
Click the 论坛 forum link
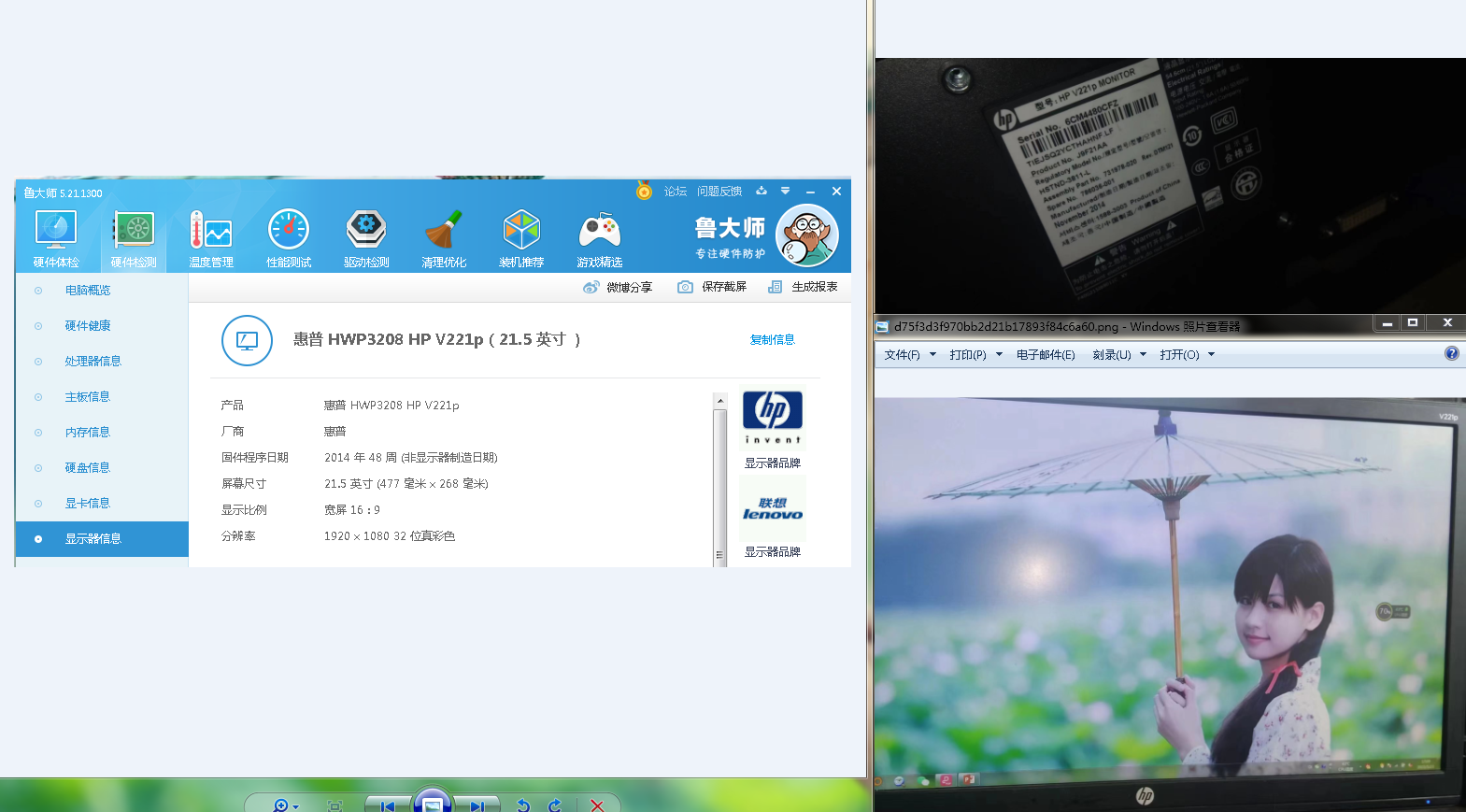(x=676, y=191)
